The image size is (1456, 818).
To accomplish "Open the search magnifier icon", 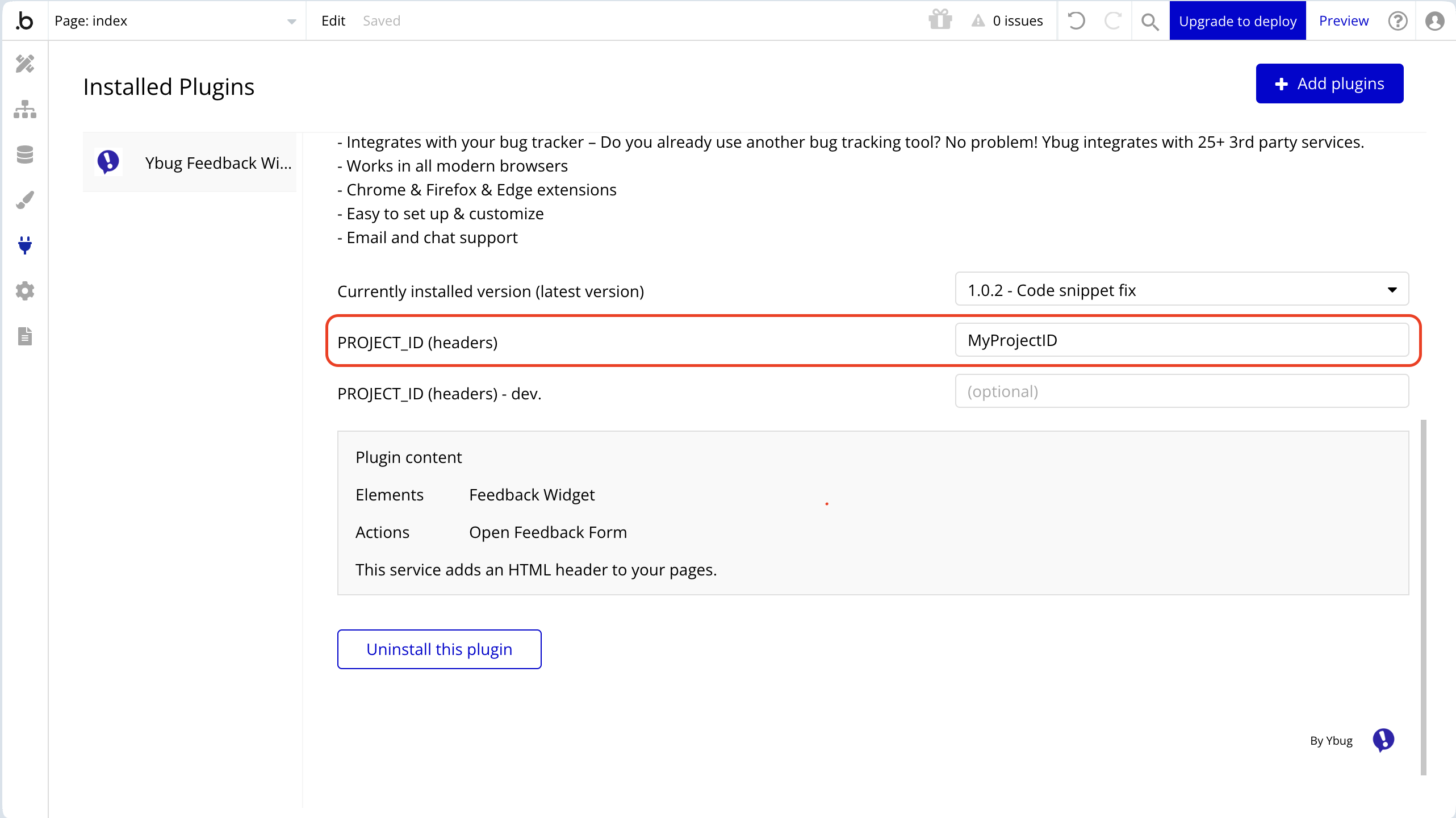I will [x=1150, y=22].
